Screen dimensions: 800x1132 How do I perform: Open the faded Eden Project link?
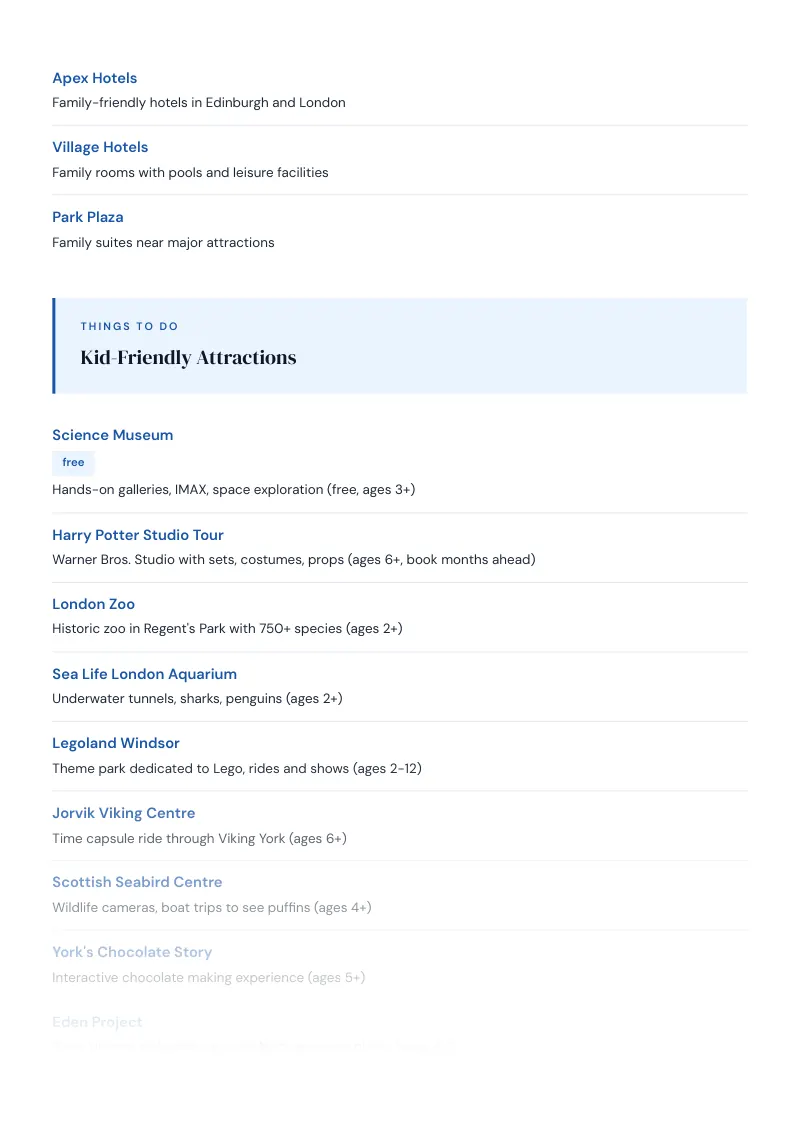97,1022
